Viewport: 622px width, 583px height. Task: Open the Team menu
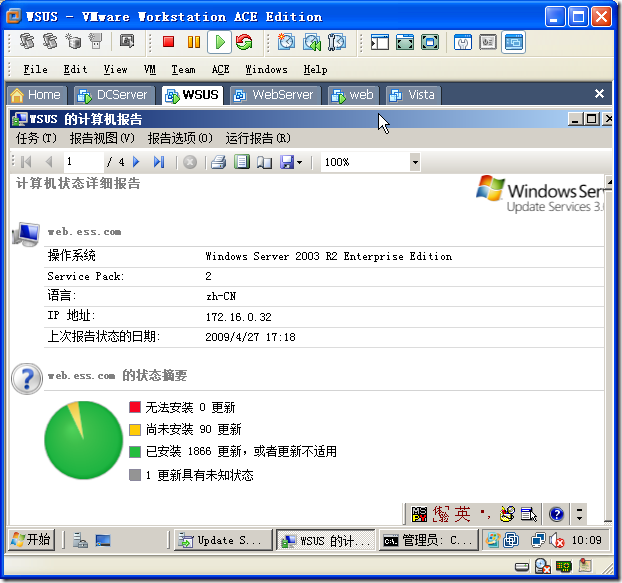point(183,69)
